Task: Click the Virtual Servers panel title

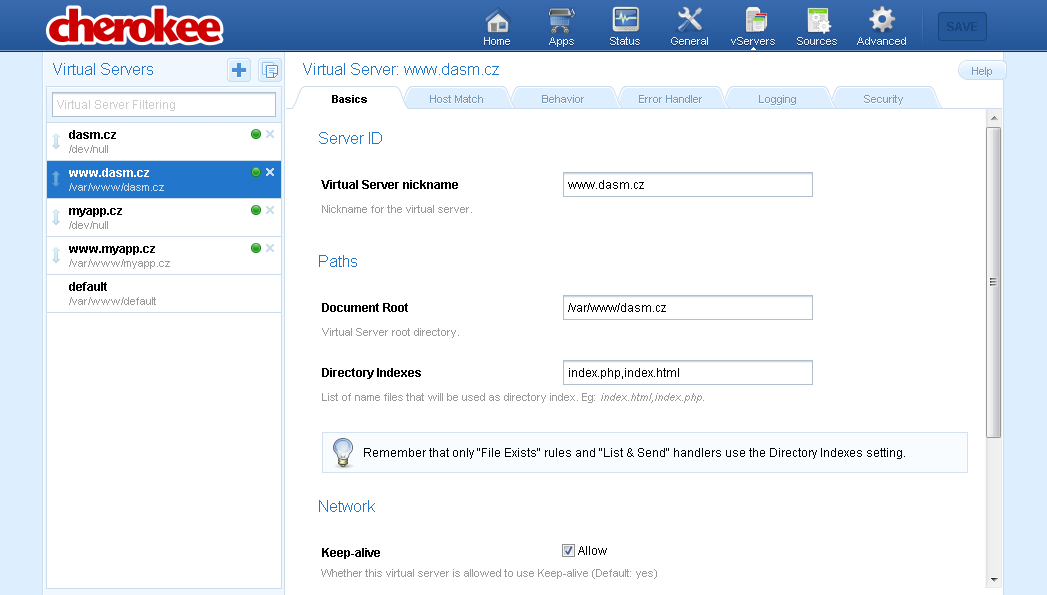Action: tap(103, 69)
